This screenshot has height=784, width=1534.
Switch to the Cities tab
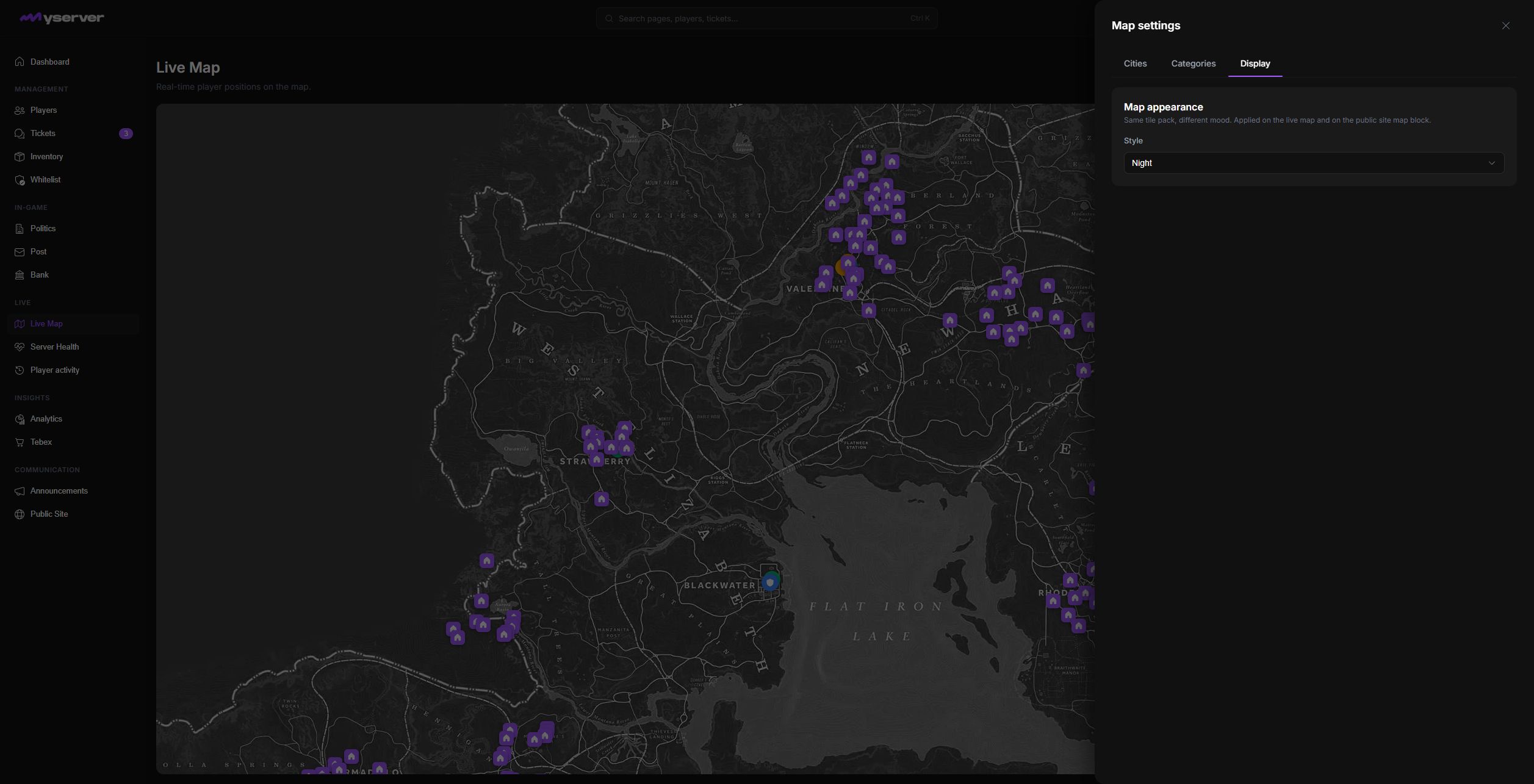(x=1135, y=63)
